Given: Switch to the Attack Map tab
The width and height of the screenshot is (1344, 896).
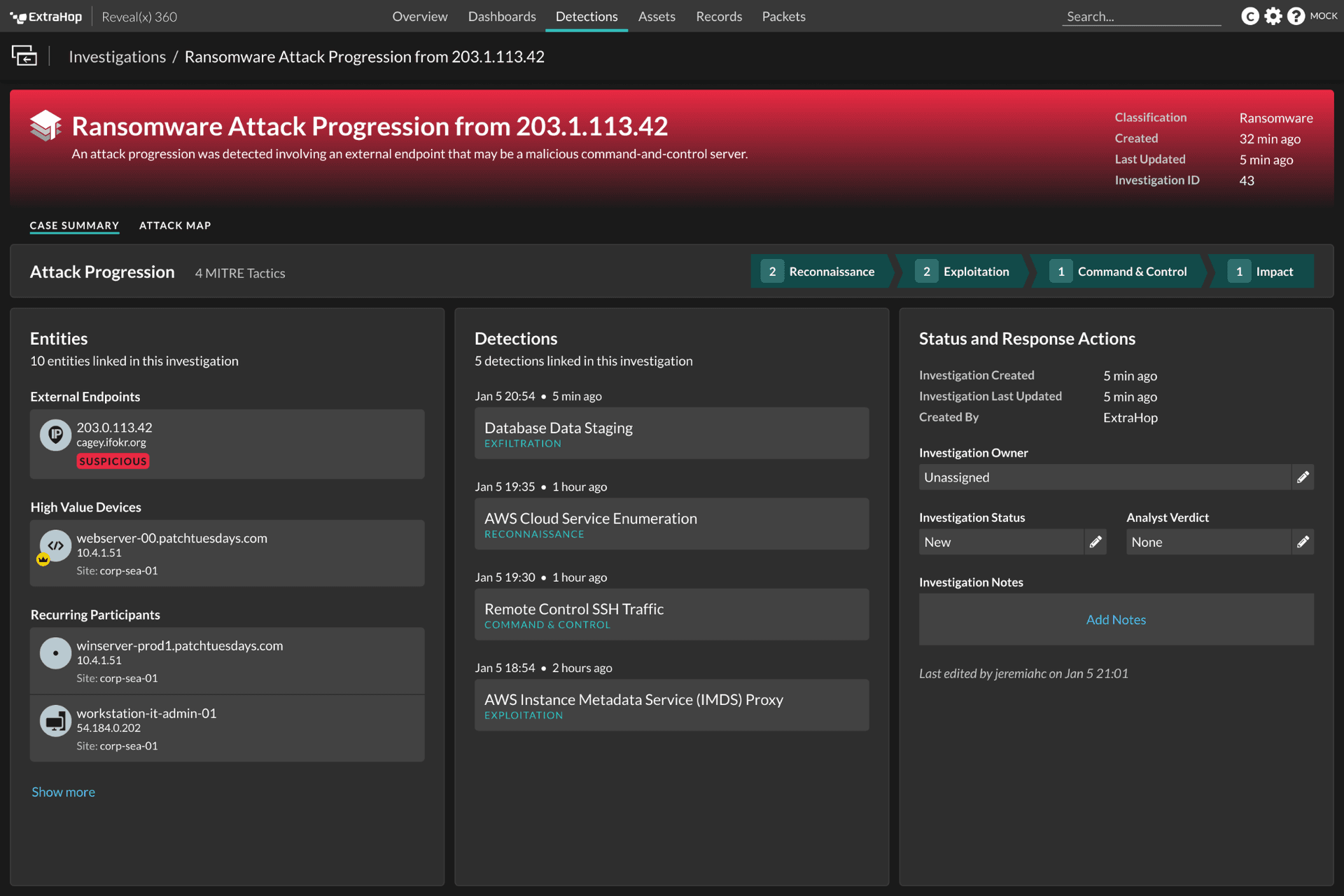Looking at the screenshot, I should pos(175,225).
